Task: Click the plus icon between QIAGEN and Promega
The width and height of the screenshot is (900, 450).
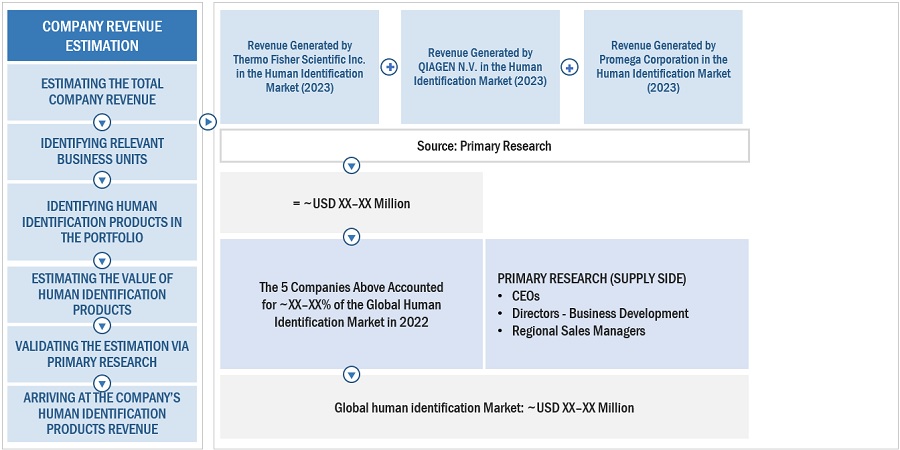Action: [569, 67]
